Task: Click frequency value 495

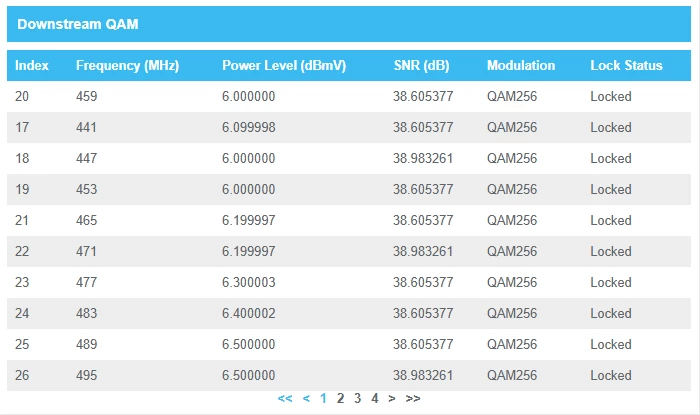Action: pos(86,375)
